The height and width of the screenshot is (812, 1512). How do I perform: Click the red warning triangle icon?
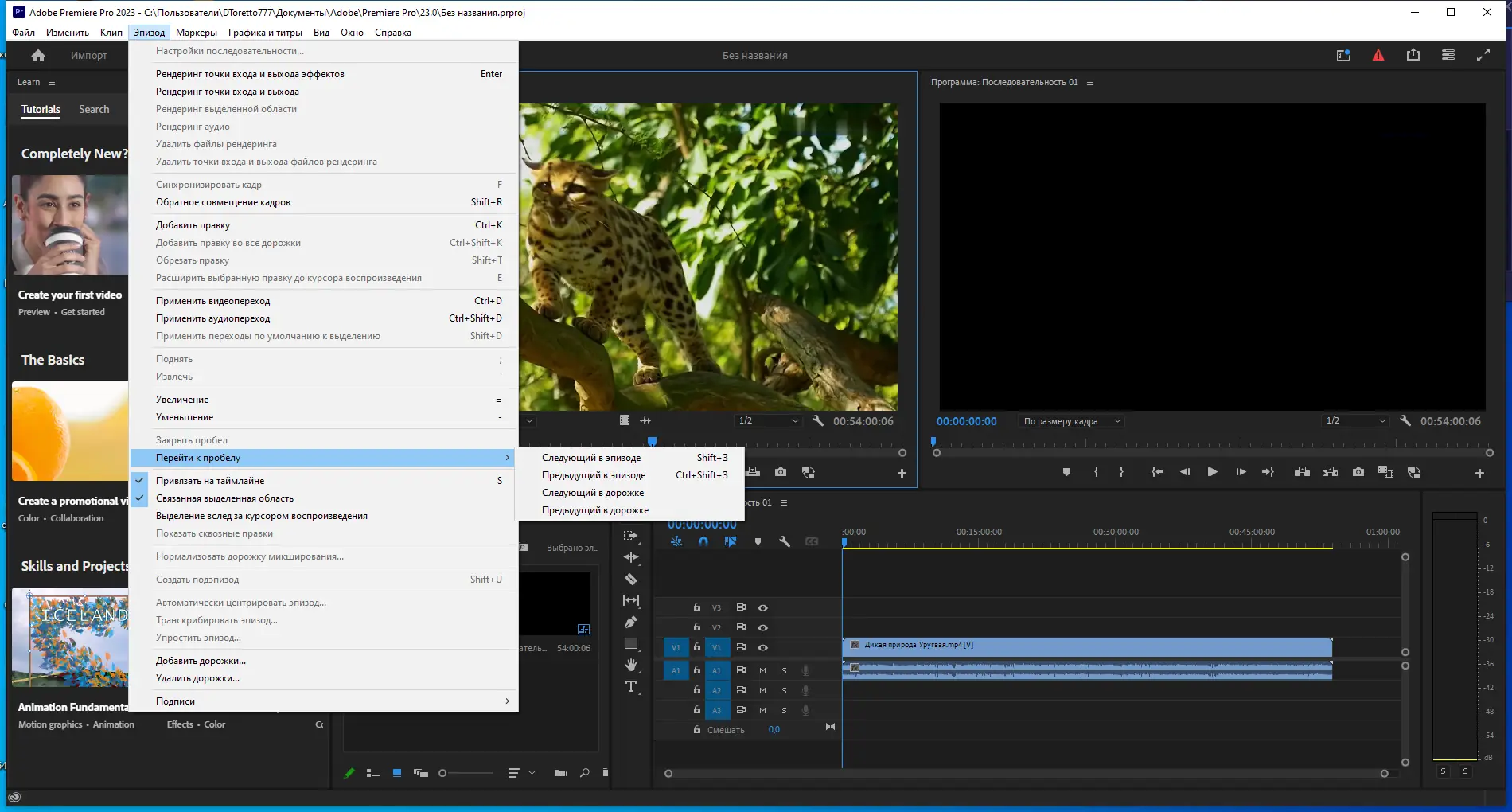coord(1378,55)
